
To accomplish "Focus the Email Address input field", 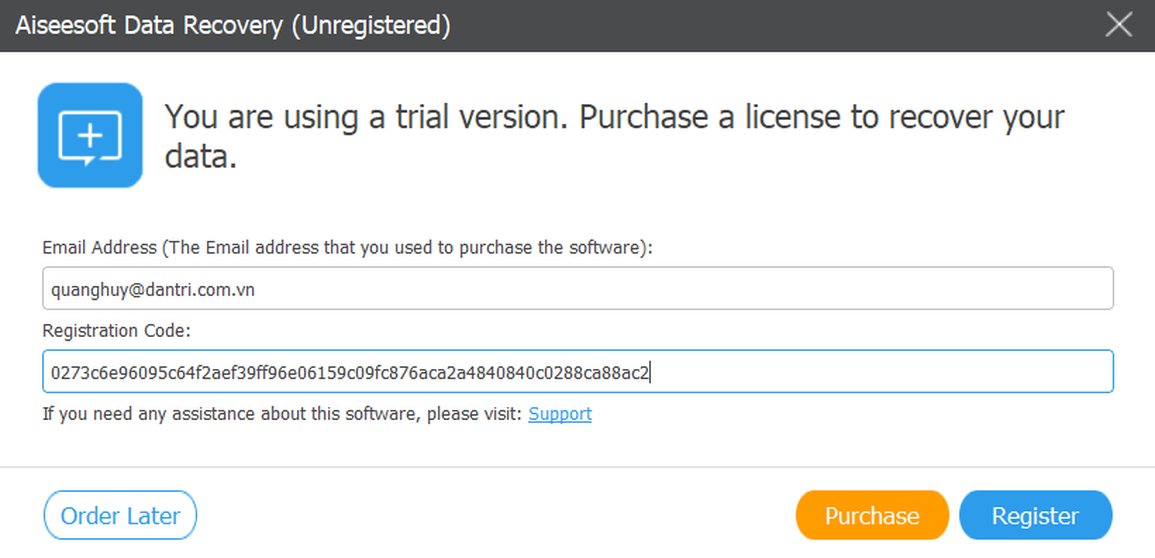I will point(577,289).
